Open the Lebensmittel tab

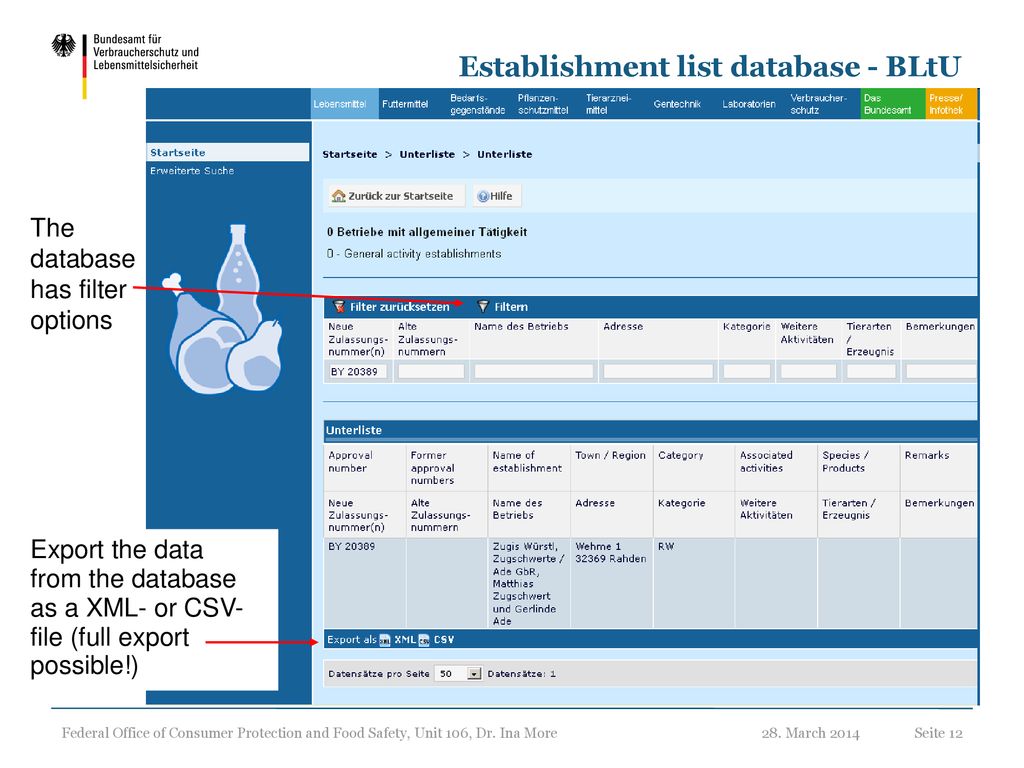point(344,104)
